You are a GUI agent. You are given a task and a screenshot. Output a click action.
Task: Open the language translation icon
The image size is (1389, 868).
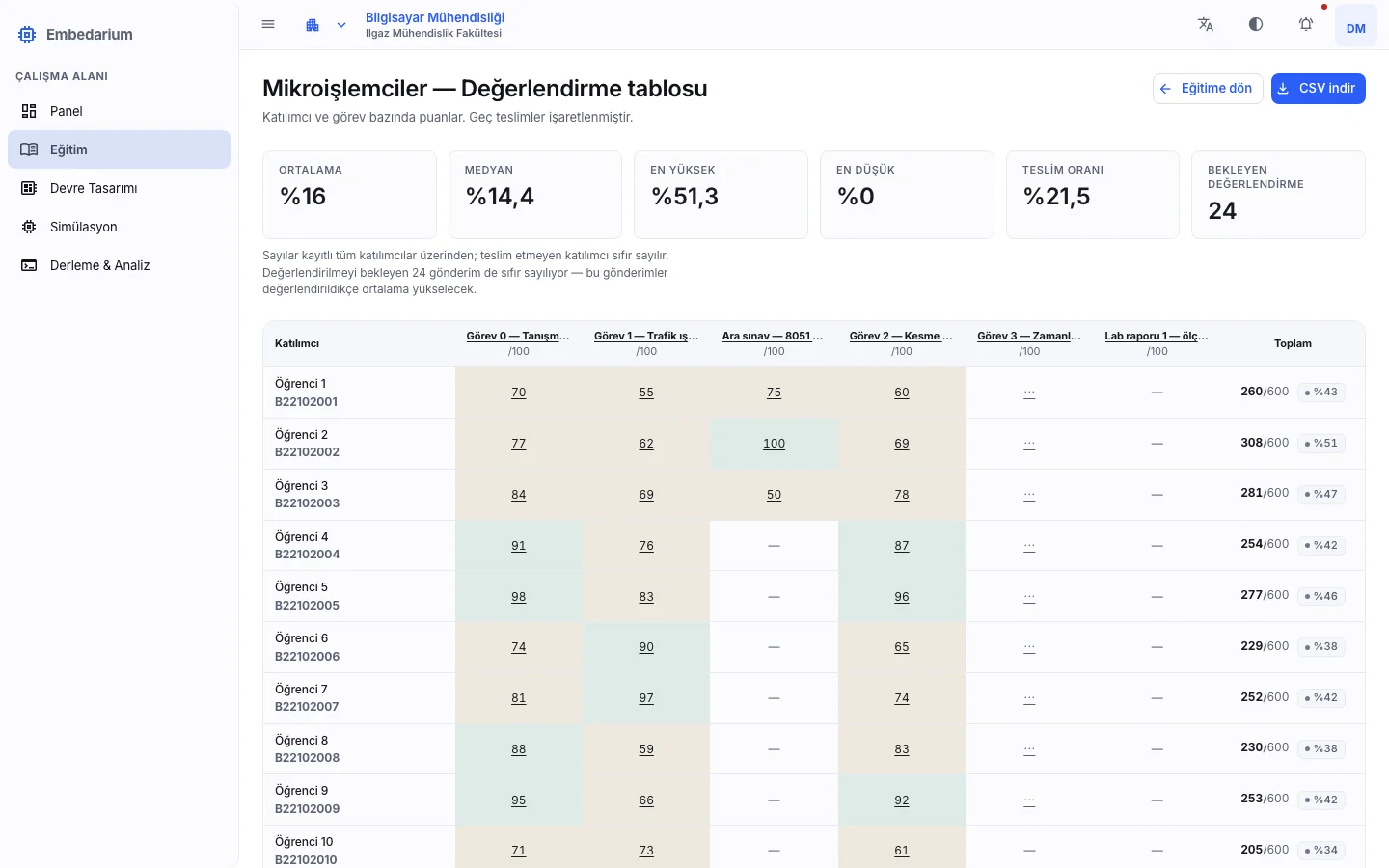coord(1206,25)
